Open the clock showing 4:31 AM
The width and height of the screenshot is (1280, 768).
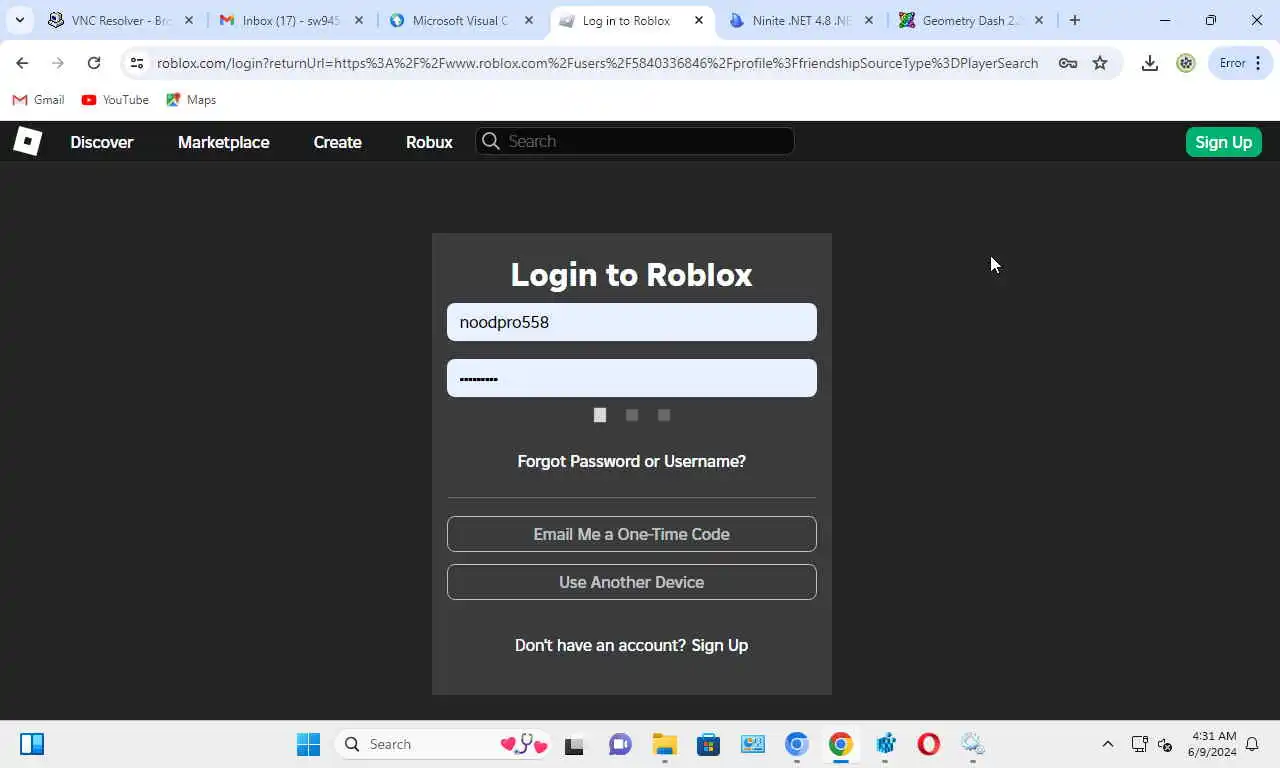coord(1212,744)
